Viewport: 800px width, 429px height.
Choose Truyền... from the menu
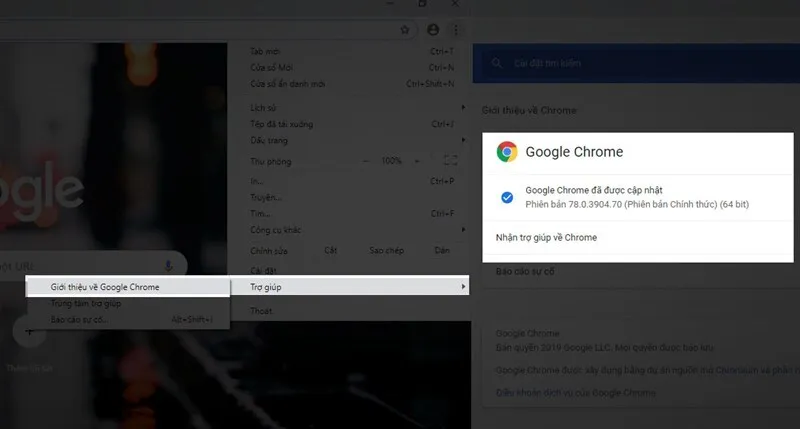350,197
